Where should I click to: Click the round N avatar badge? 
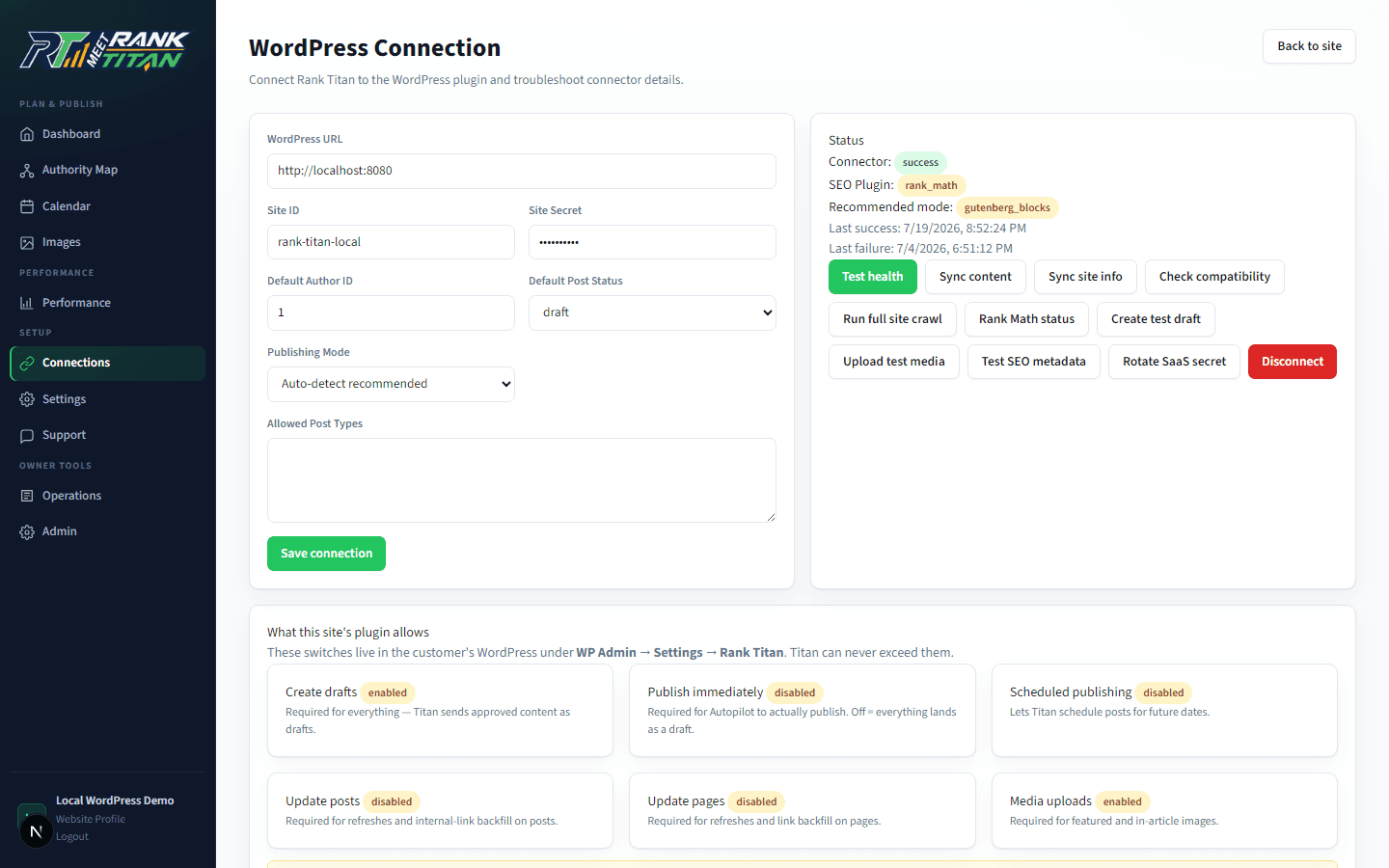pos(36,830)
